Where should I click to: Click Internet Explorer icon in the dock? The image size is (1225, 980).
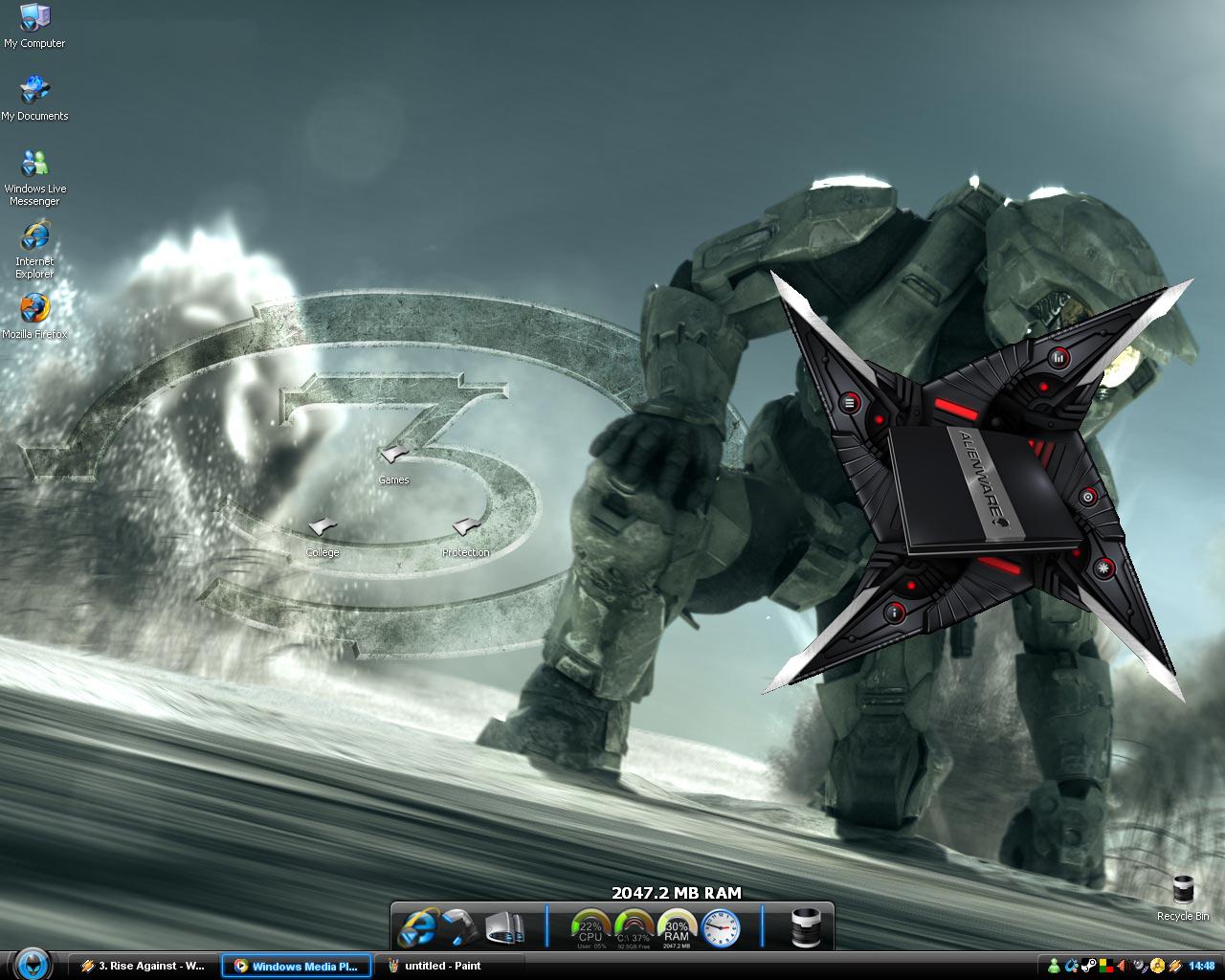418,927
